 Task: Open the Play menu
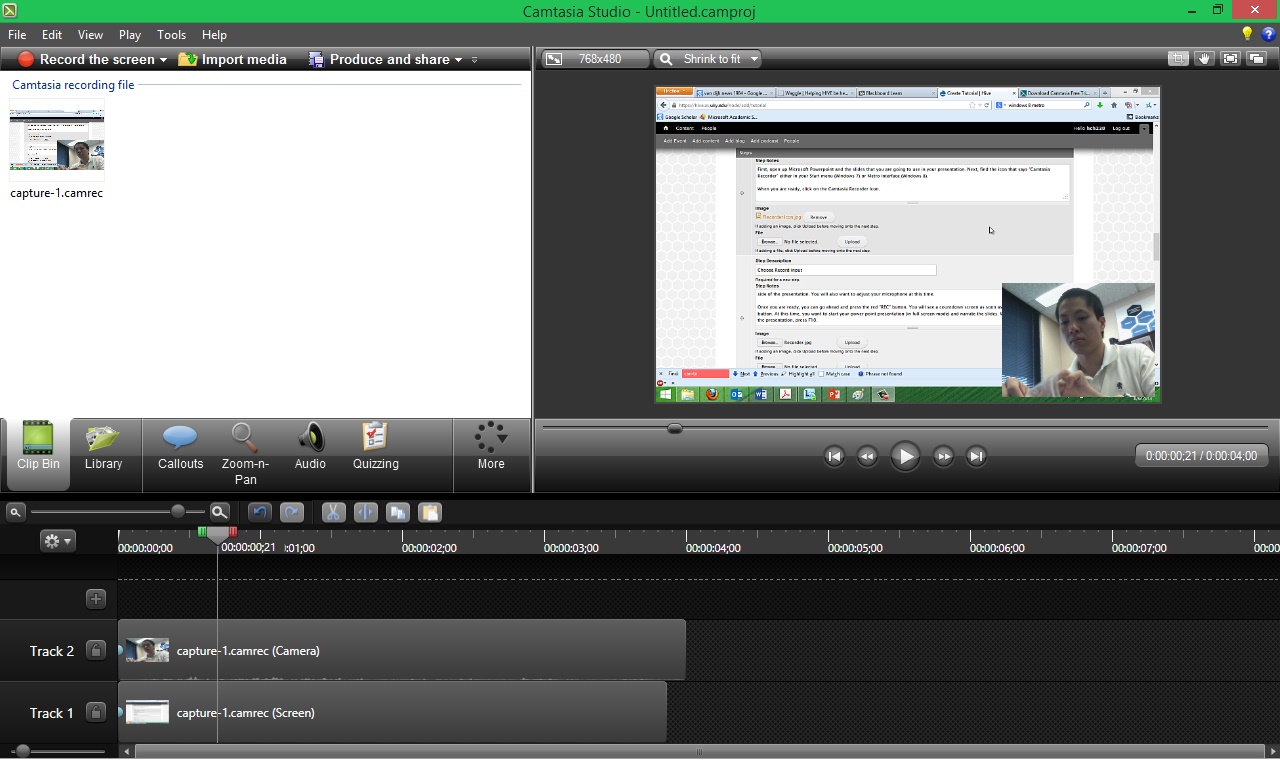point(130,34)
